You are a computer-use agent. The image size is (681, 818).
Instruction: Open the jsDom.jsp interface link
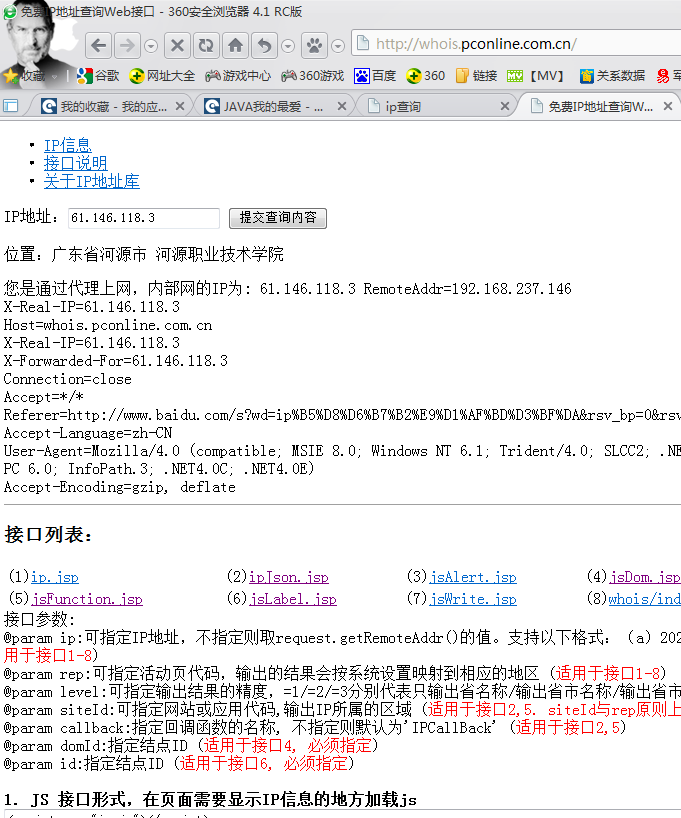[x=645, y=578]
